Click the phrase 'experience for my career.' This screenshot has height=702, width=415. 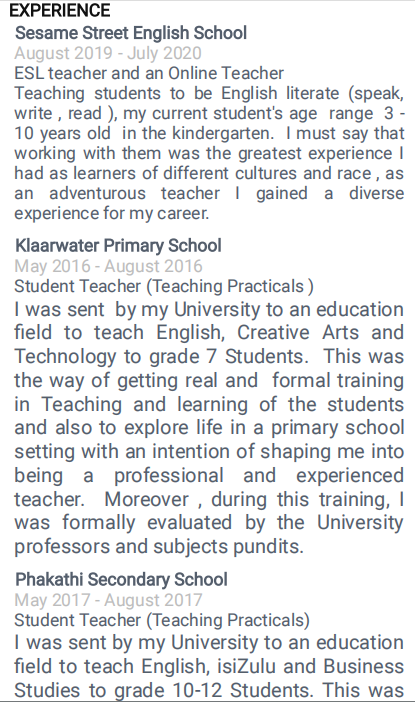point(111,214)
